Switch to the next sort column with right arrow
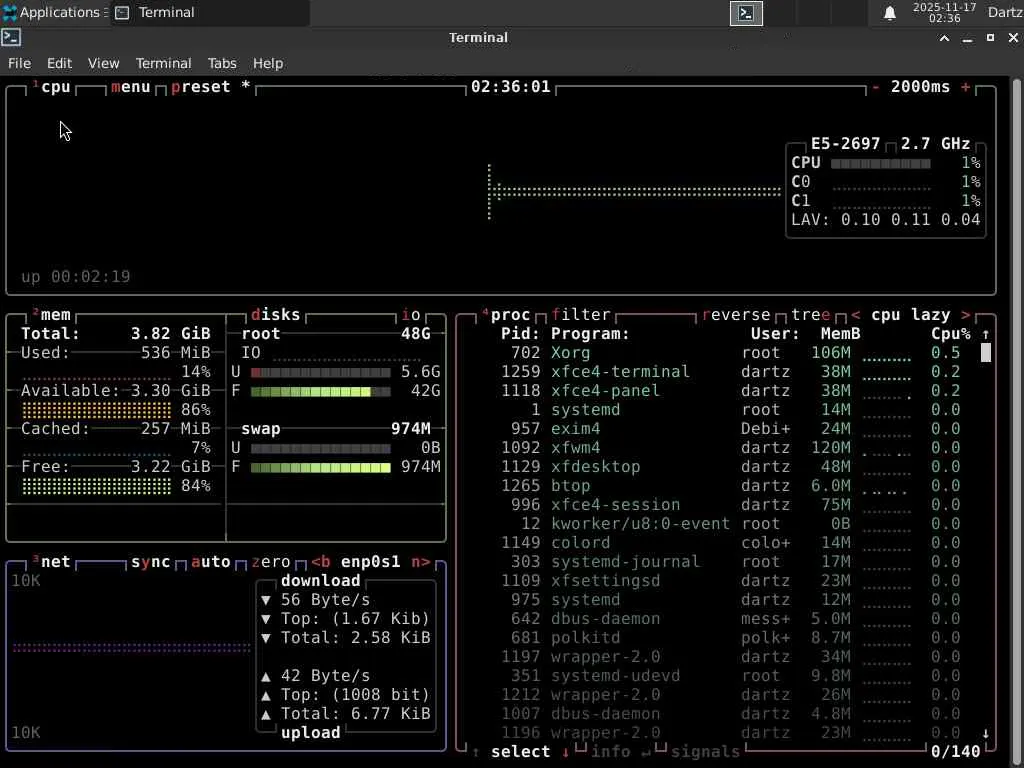Image resolution: width=1024 pixels, height=768 pixels. (x=965, y=315)
